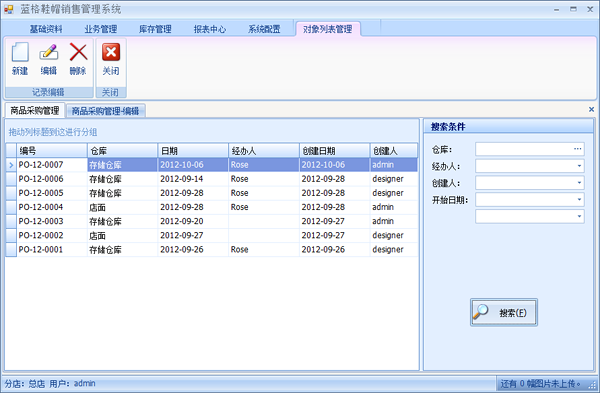This screenshot has height=393, width=600.
Task: Click the magnifier 搜索(F) search button
Action: (x=504, y=312)
